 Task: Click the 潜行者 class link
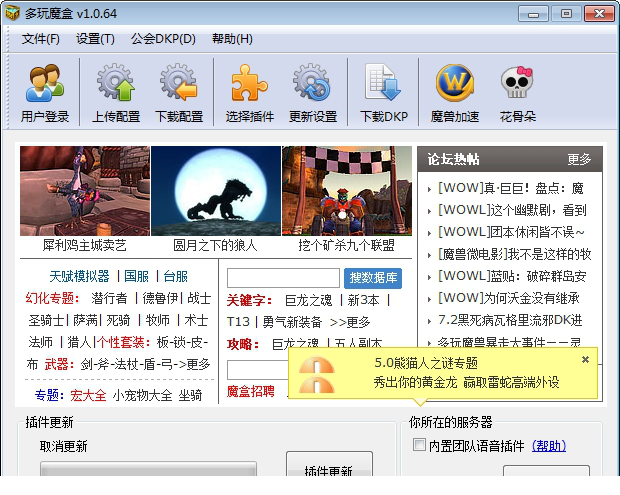109,298
